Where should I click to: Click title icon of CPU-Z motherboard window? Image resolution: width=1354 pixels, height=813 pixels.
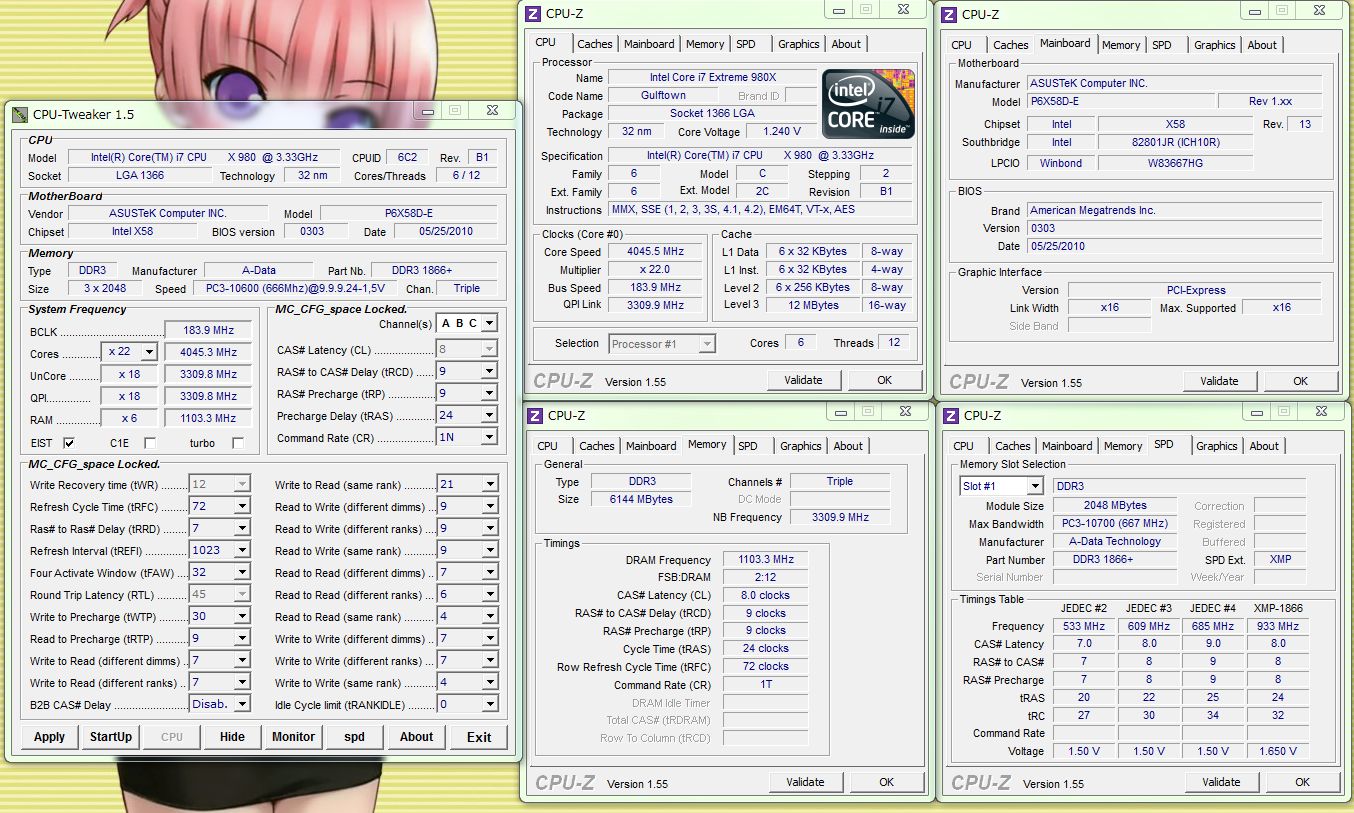click(x=949, y=14)
